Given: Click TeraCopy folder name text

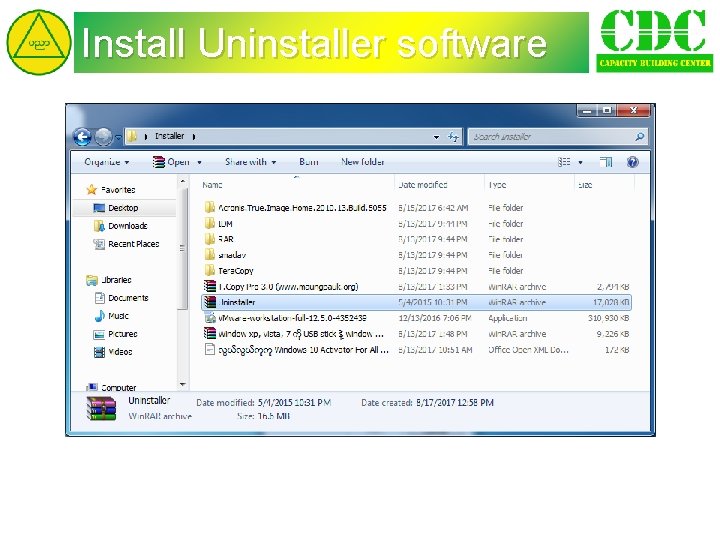Looking at the screenshot, I should [236, 270].
